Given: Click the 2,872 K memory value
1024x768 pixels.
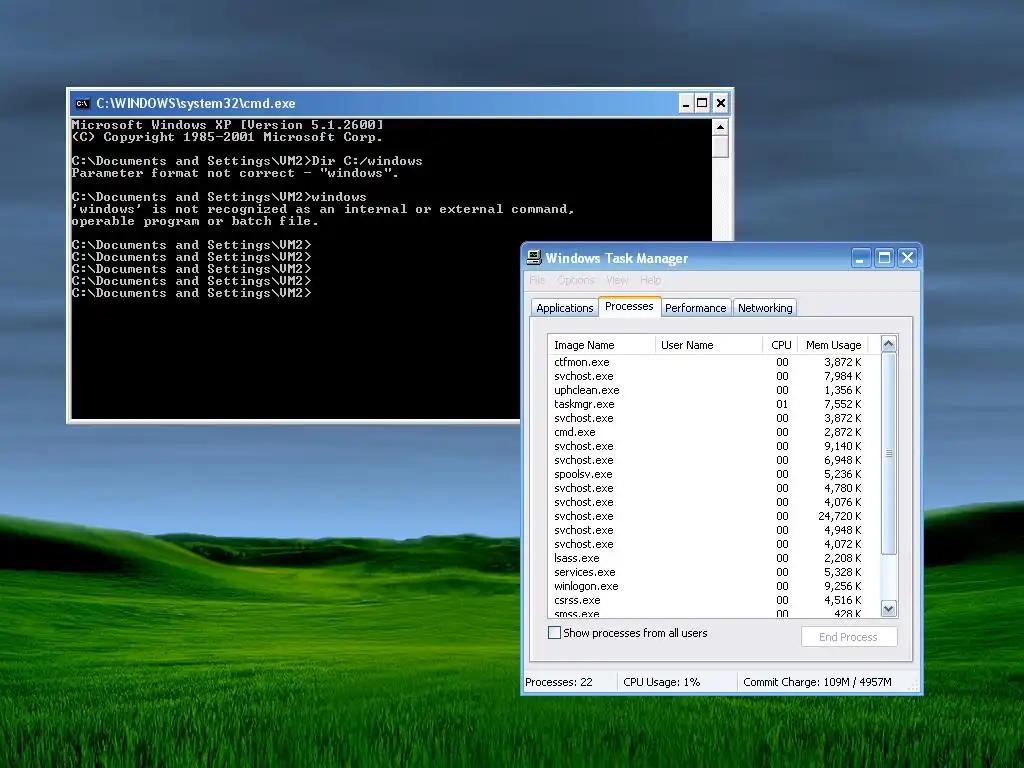Looking at the screenshot, I should (842, 432).
